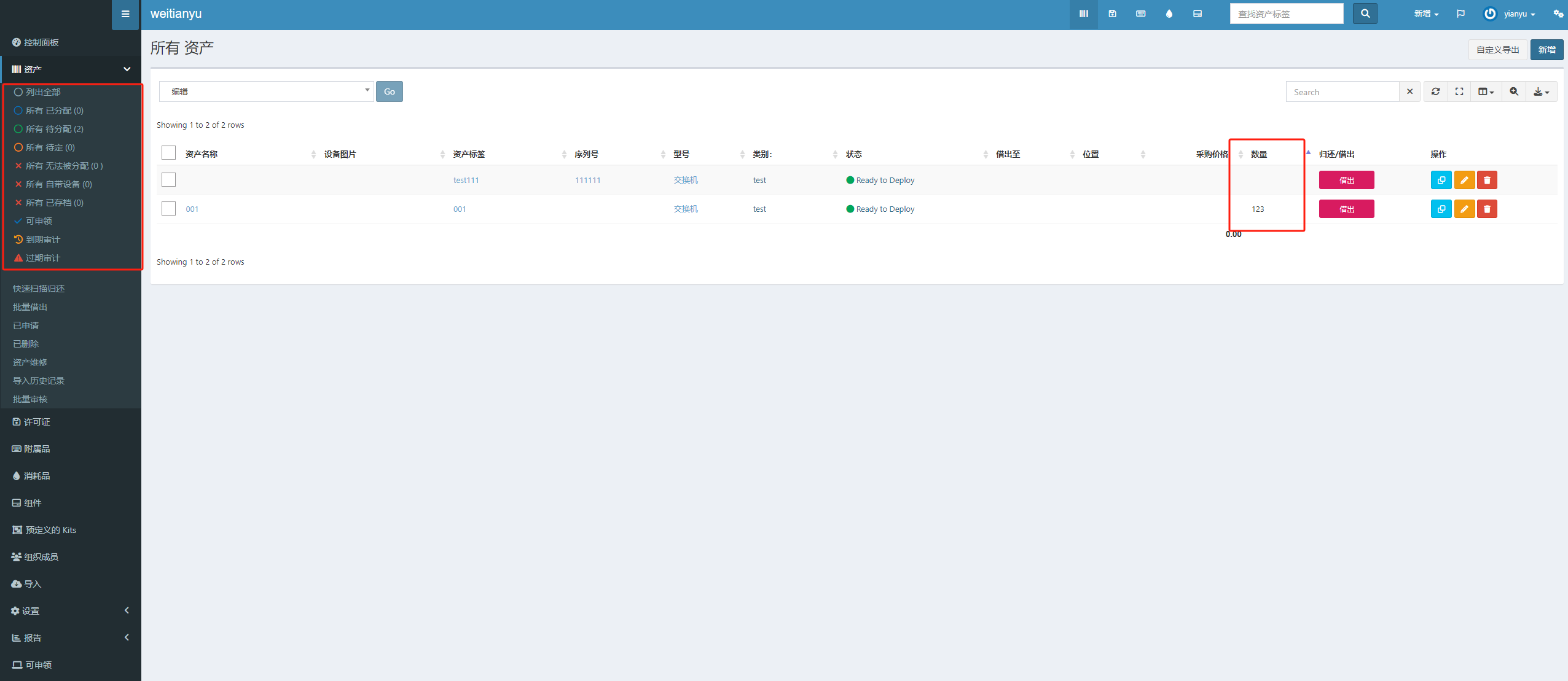The width and height of the screenshot is (1568, 681).
Task: Click the orange edit pencil for test111
Action: click(1464, 180)
